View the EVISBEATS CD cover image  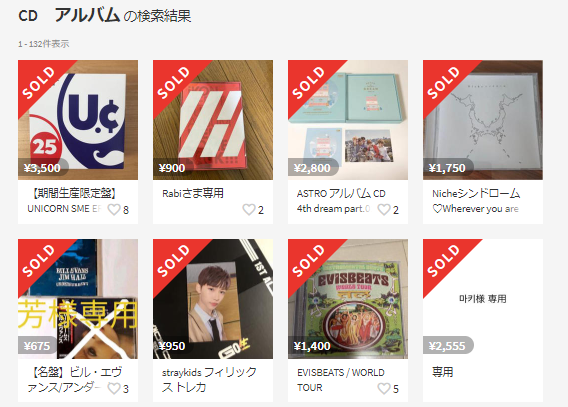click(x=348, y=299)
